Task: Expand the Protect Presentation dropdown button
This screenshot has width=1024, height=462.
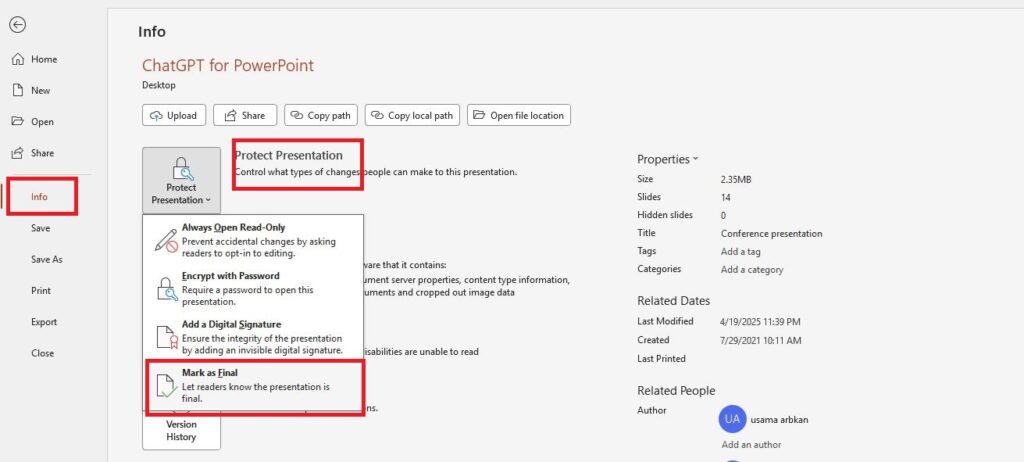Action: [182, 180]
